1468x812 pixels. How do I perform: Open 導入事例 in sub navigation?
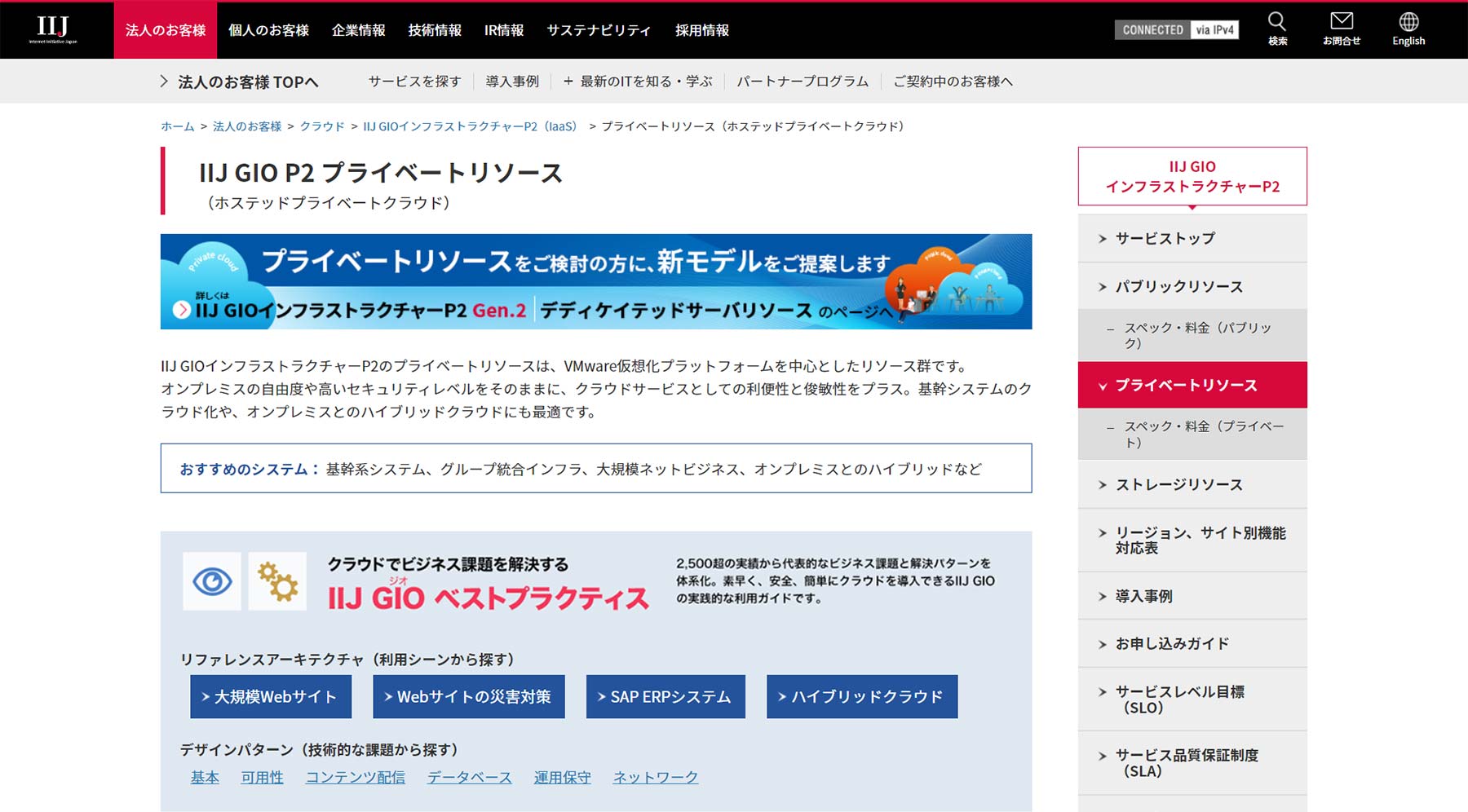512,82
